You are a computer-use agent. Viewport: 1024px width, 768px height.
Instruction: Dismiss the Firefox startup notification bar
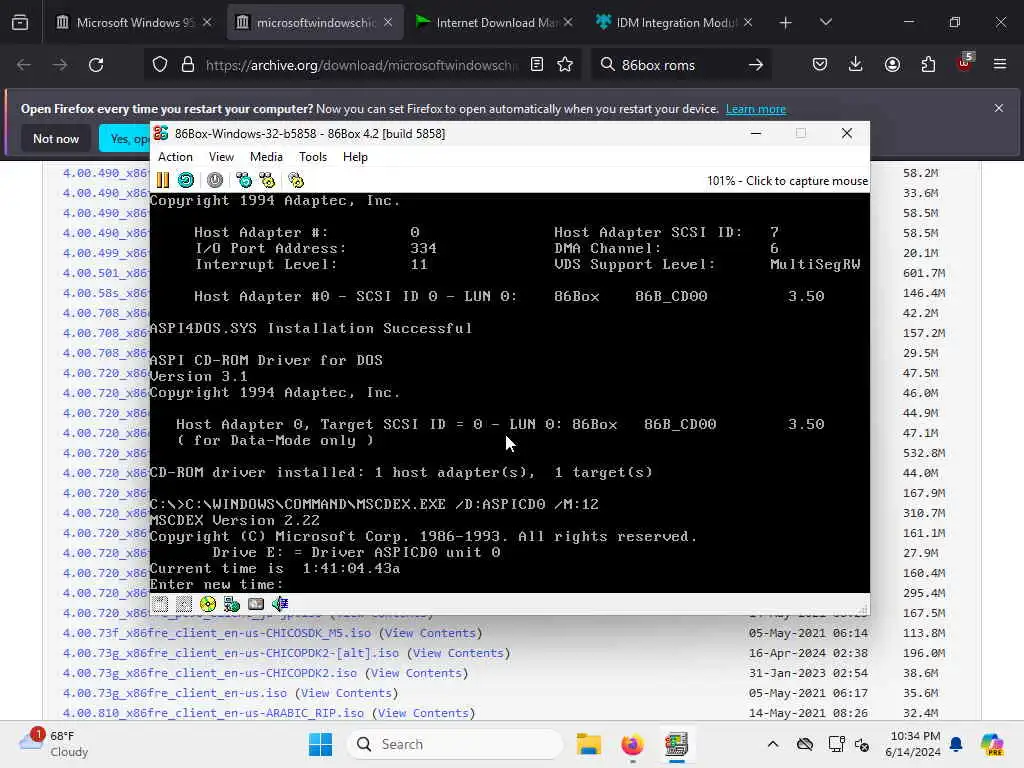point(999,108)
